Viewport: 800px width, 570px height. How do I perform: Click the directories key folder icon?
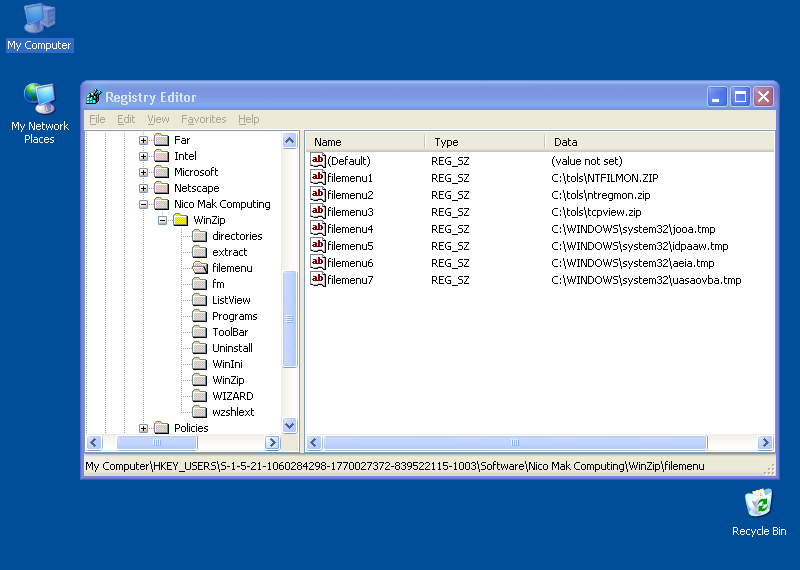tap(200, 236)
